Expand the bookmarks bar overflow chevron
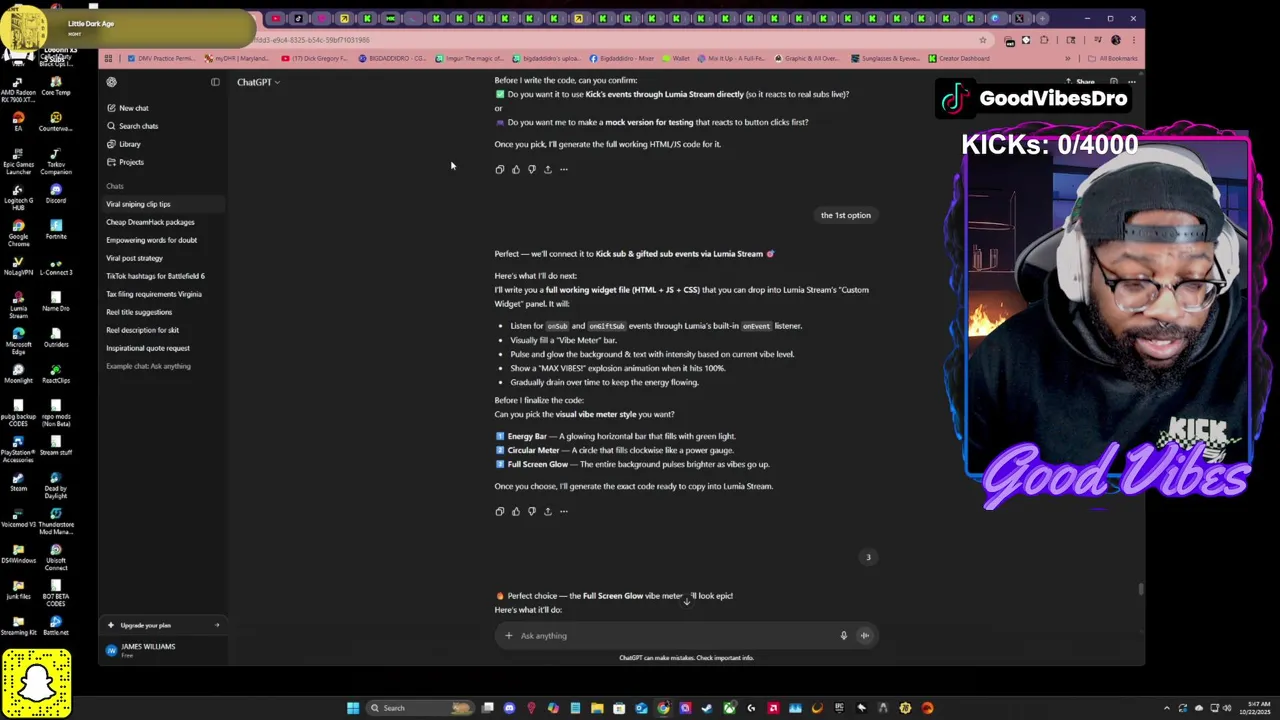1280x720 pixels. 1067,58
